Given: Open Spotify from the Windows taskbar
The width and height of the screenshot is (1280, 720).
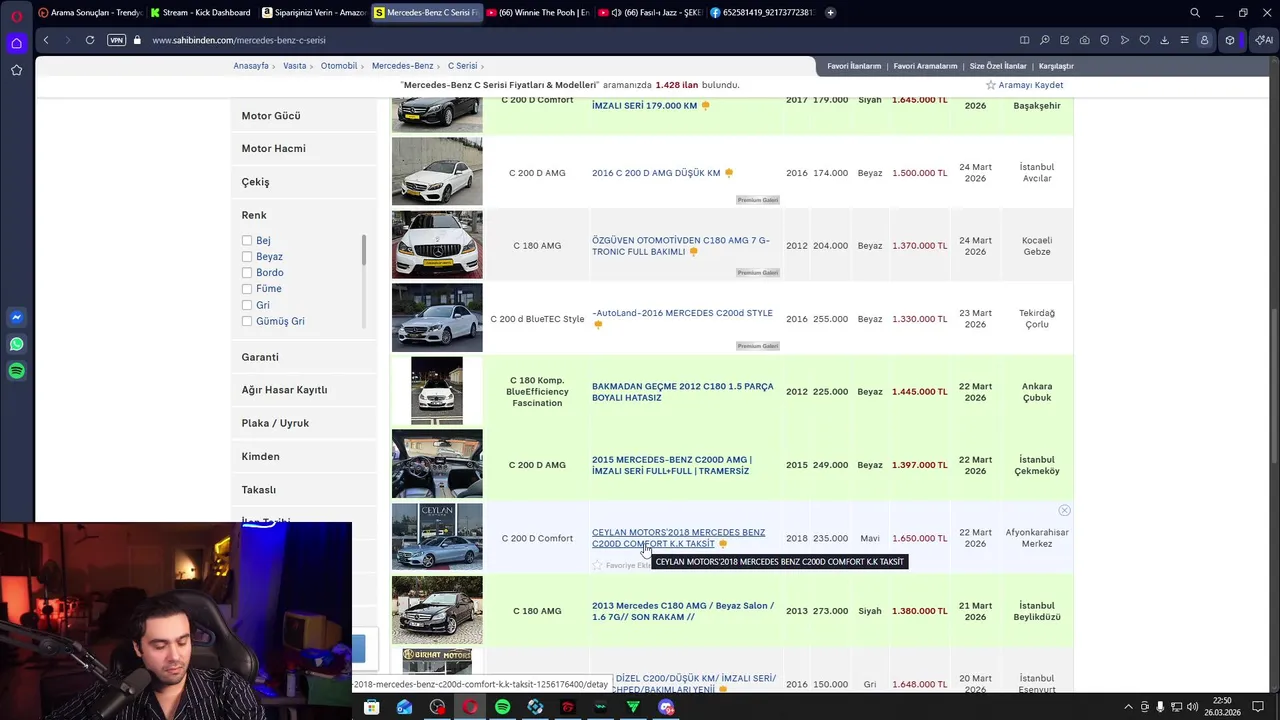Looking at the screenshot, I should pos(502,707).
